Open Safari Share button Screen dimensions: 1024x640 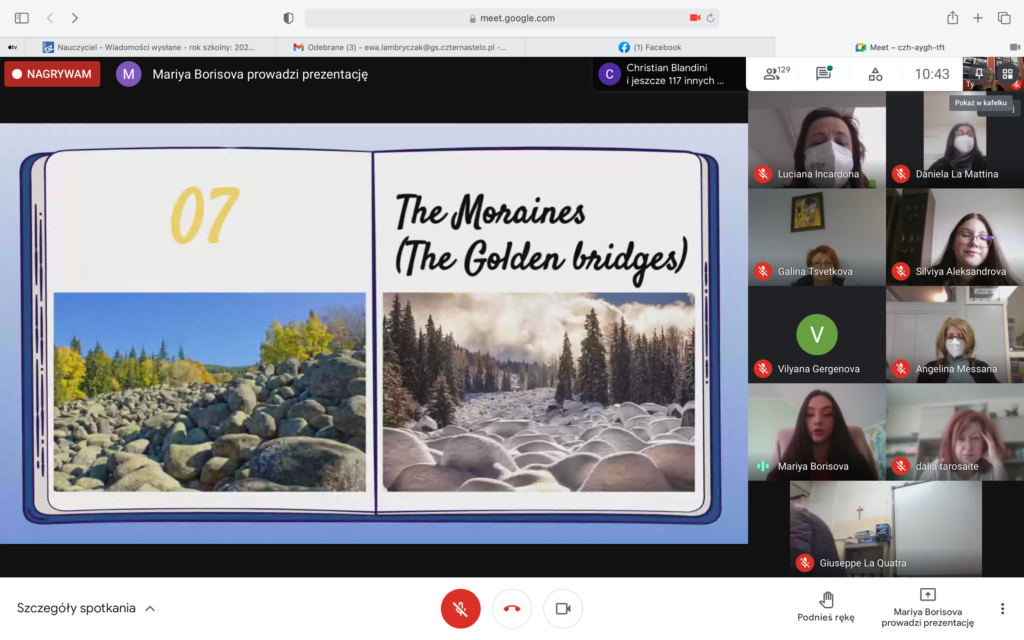[x=952, y=18]
